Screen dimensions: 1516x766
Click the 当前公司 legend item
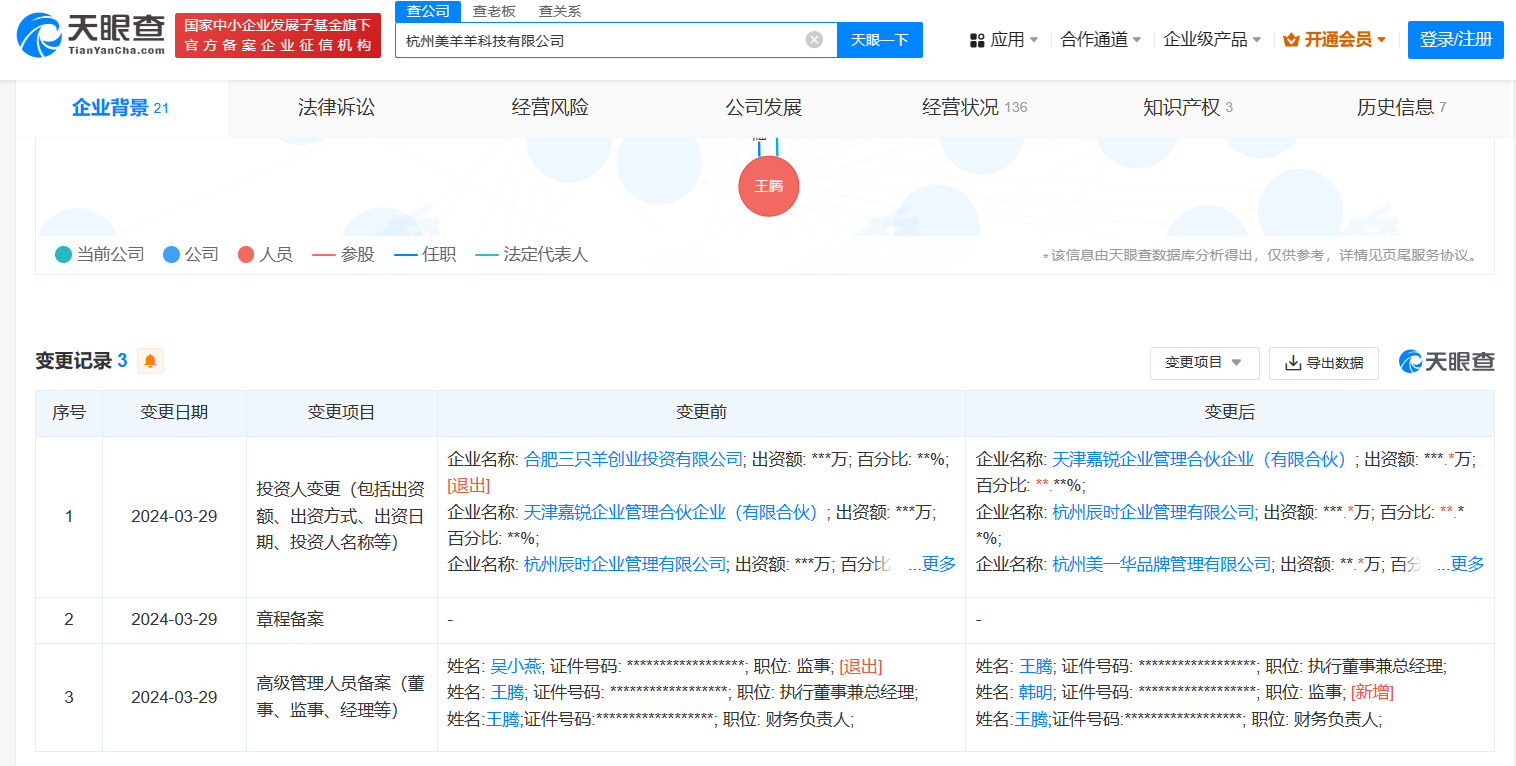click(x=100, y=255)
